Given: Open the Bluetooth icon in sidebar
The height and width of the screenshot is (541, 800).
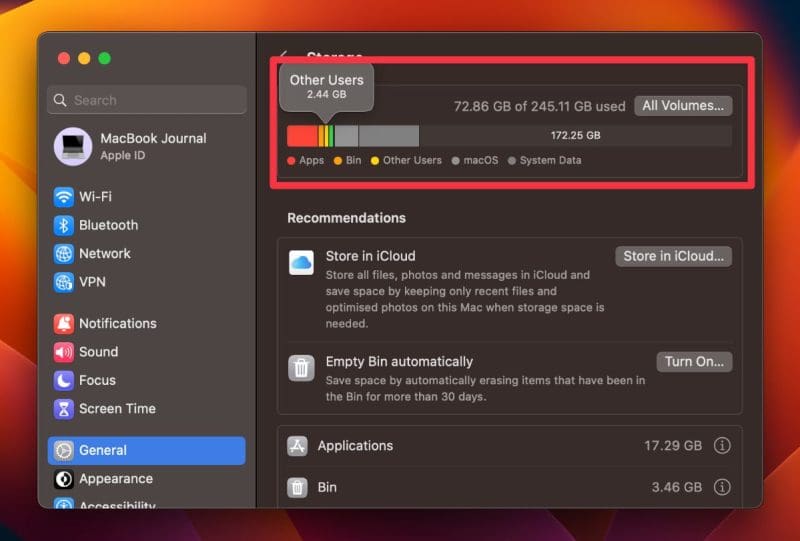Looking at the screenshot, I should coord(64,225).
